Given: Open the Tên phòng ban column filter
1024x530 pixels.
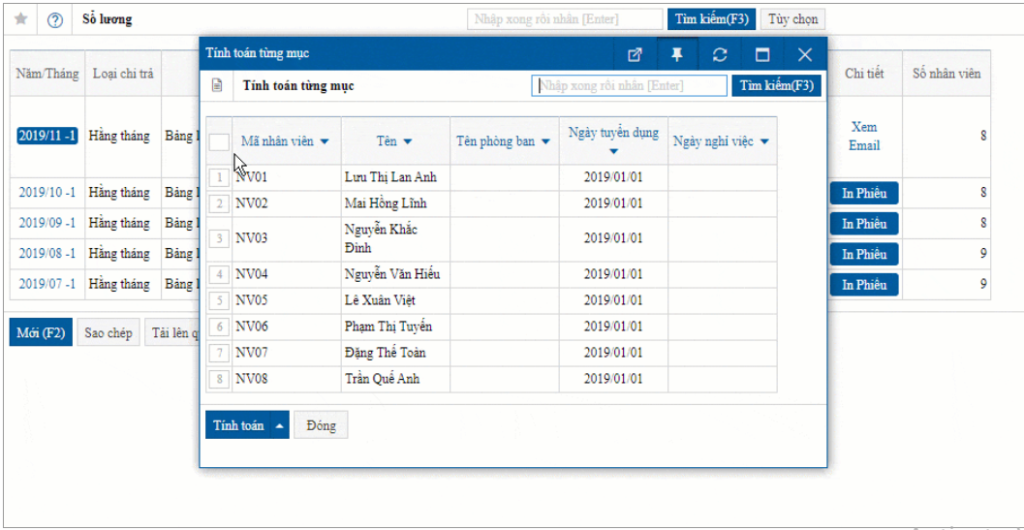Looking at the screenshot, I should pos(545,142).
